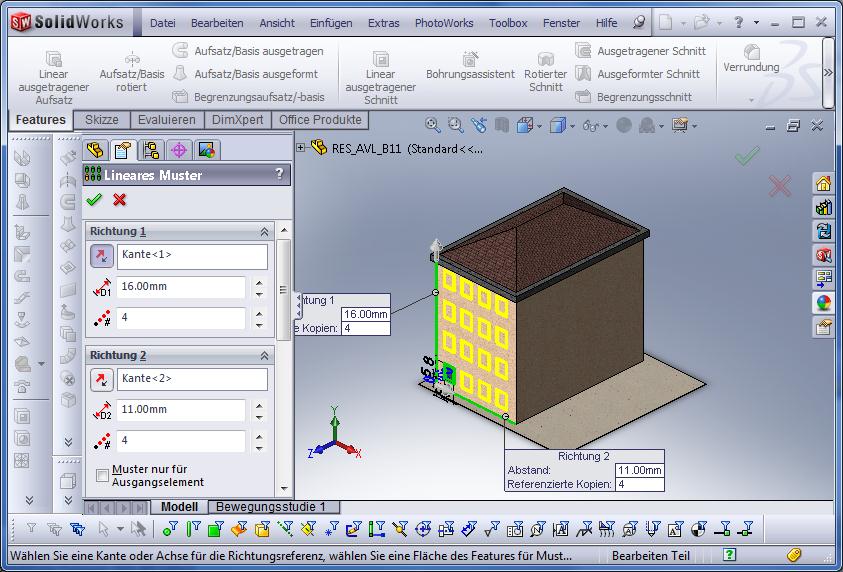This screenshot has width=843, height=572.
Task: Click the Kante<2> direction reference field
Action: [x=192, y=379]
